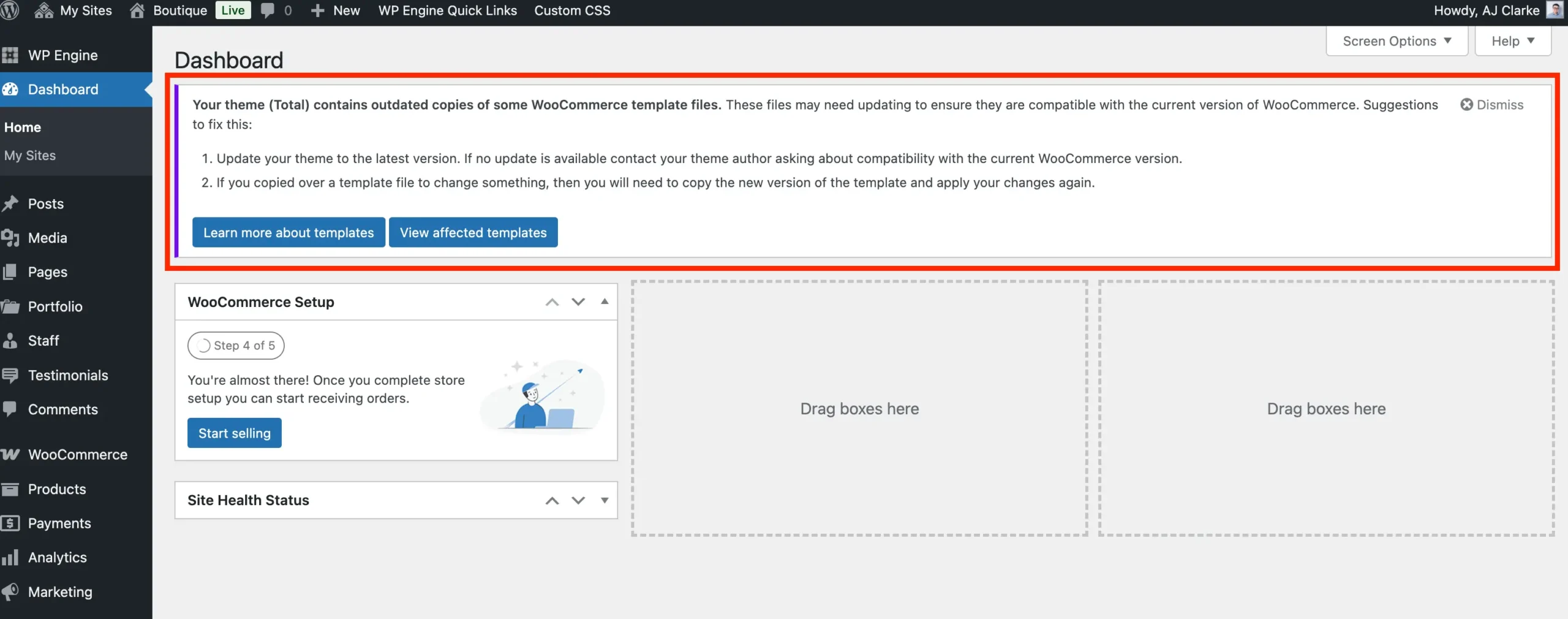Click the Payments dollar icon
This screenshot has height=619, width=1568.
10,523
